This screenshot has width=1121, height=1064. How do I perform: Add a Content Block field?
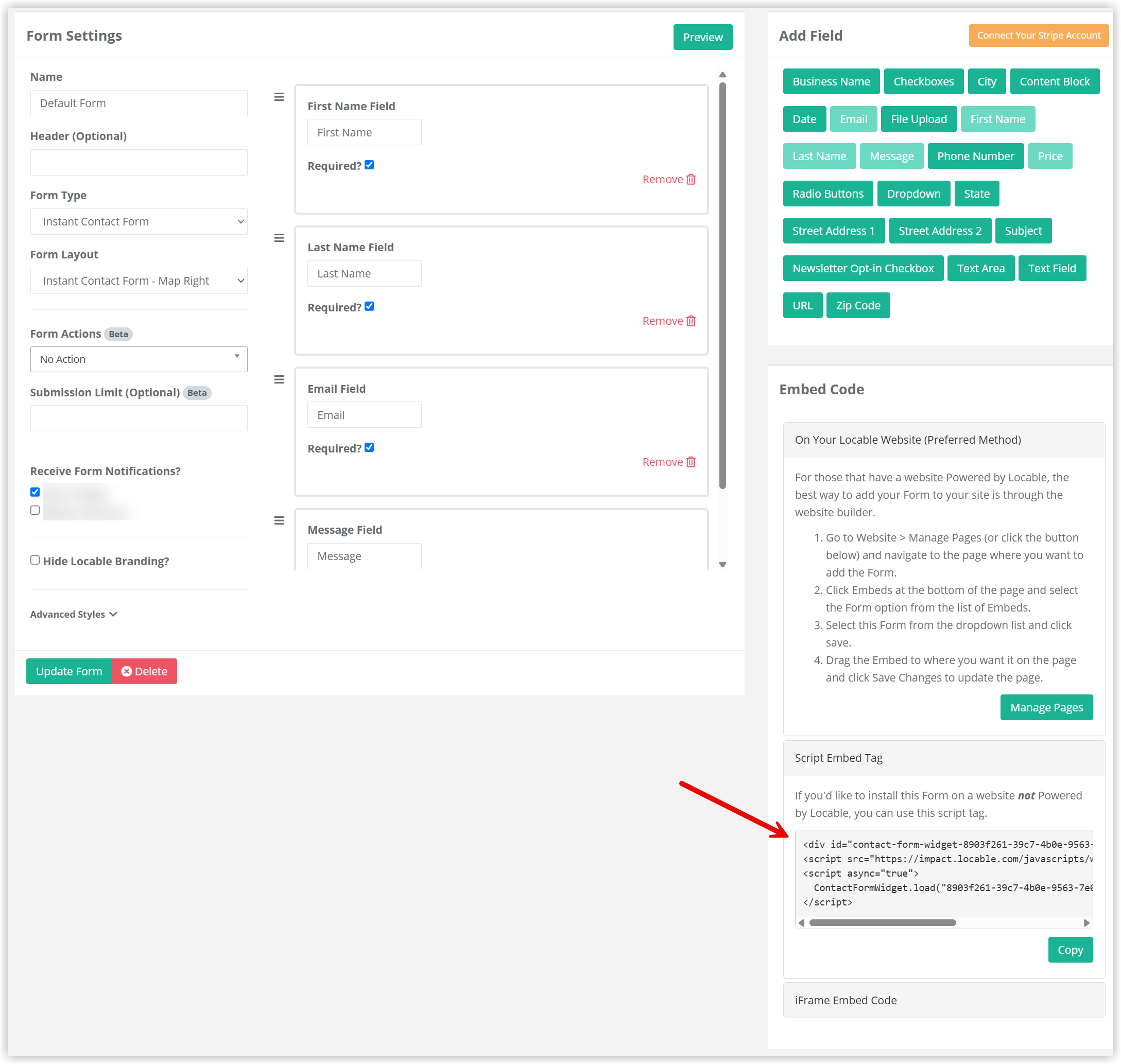point(1055,82)
